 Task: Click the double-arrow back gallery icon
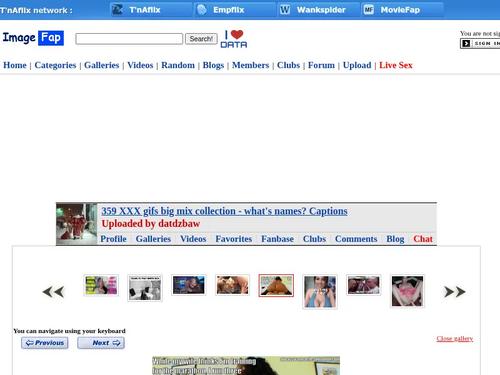tap(53, 292)
